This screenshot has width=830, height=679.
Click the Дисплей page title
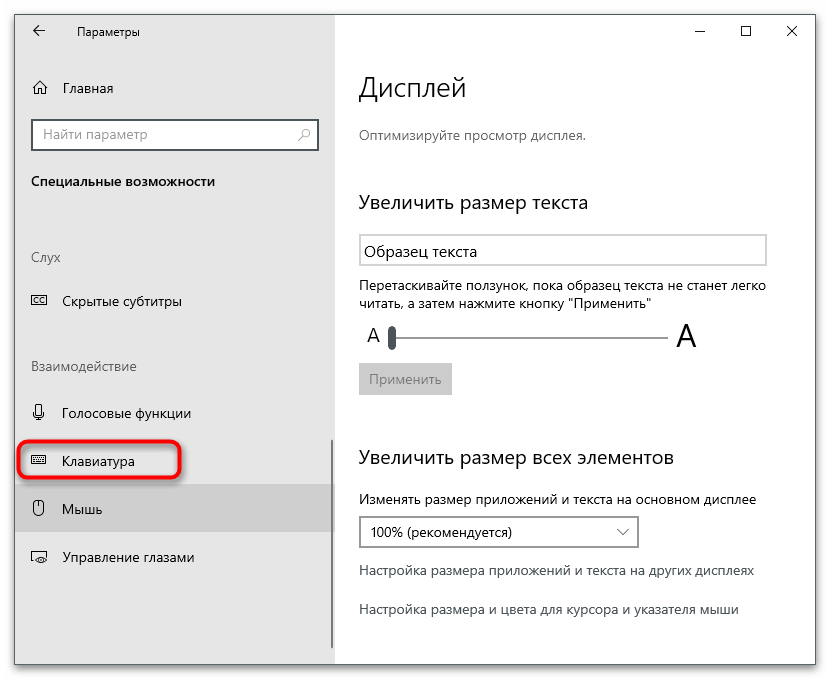412,88
